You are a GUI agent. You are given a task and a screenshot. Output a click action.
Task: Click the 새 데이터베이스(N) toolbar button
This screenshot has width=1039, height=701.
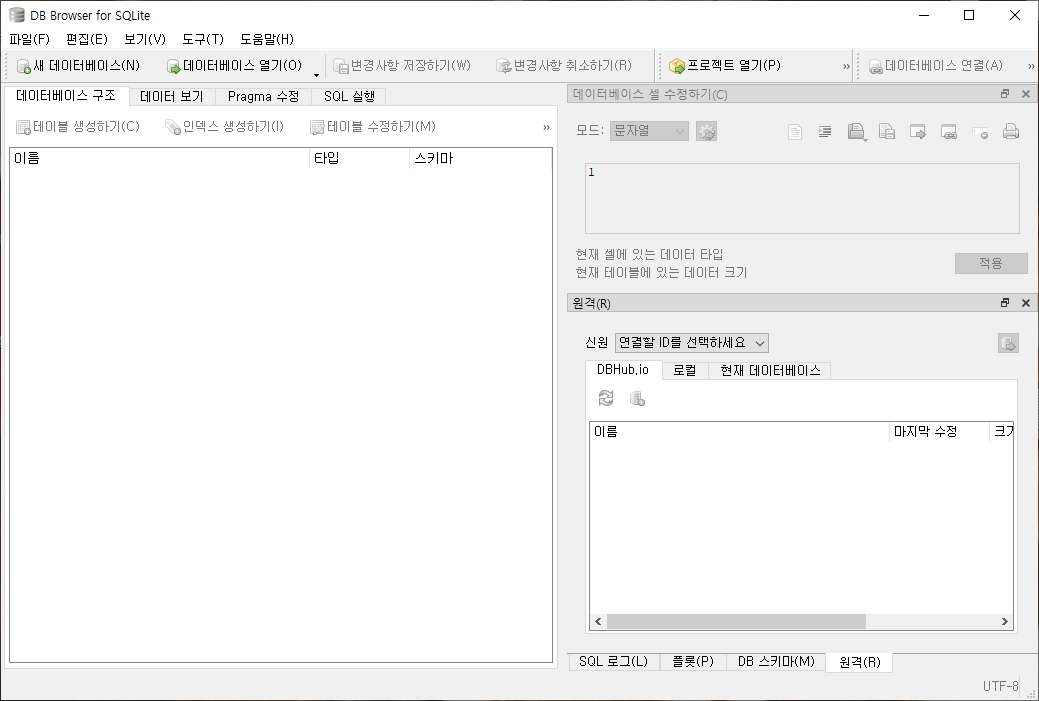[x=78, y=66]
